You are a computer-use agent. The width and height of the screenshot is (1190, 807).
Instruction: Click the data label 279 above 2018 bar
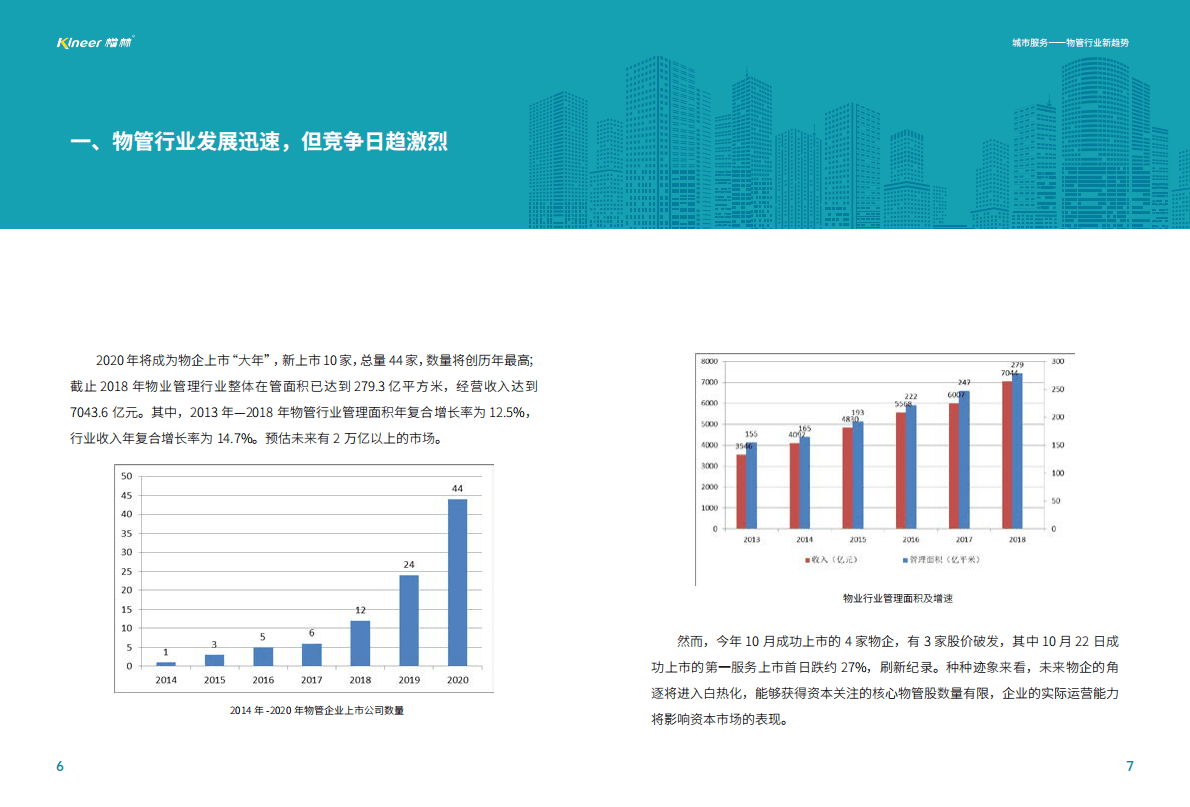1018,365
